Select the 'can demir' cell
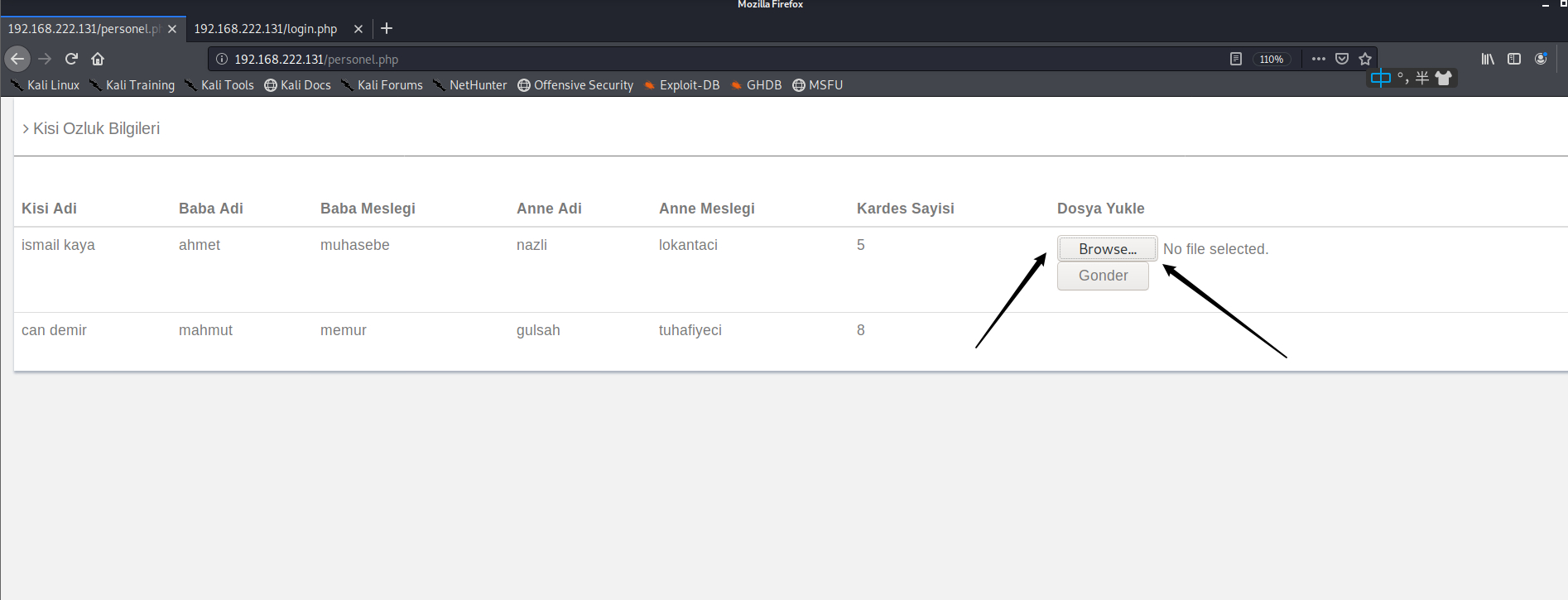Viewport: 1568px width, 600px height. [54, 330]
